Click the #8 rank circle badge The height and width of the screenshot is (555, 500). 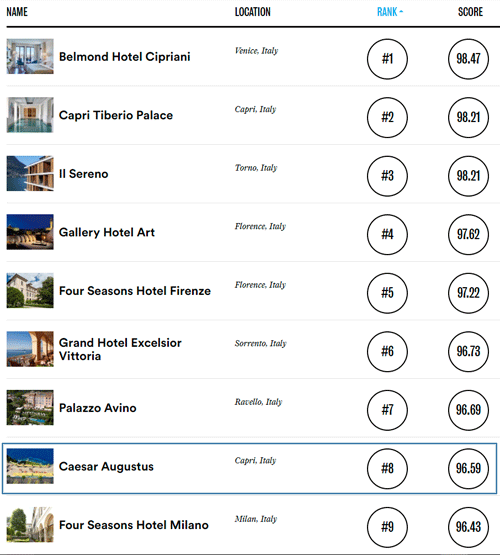point(387,468)
